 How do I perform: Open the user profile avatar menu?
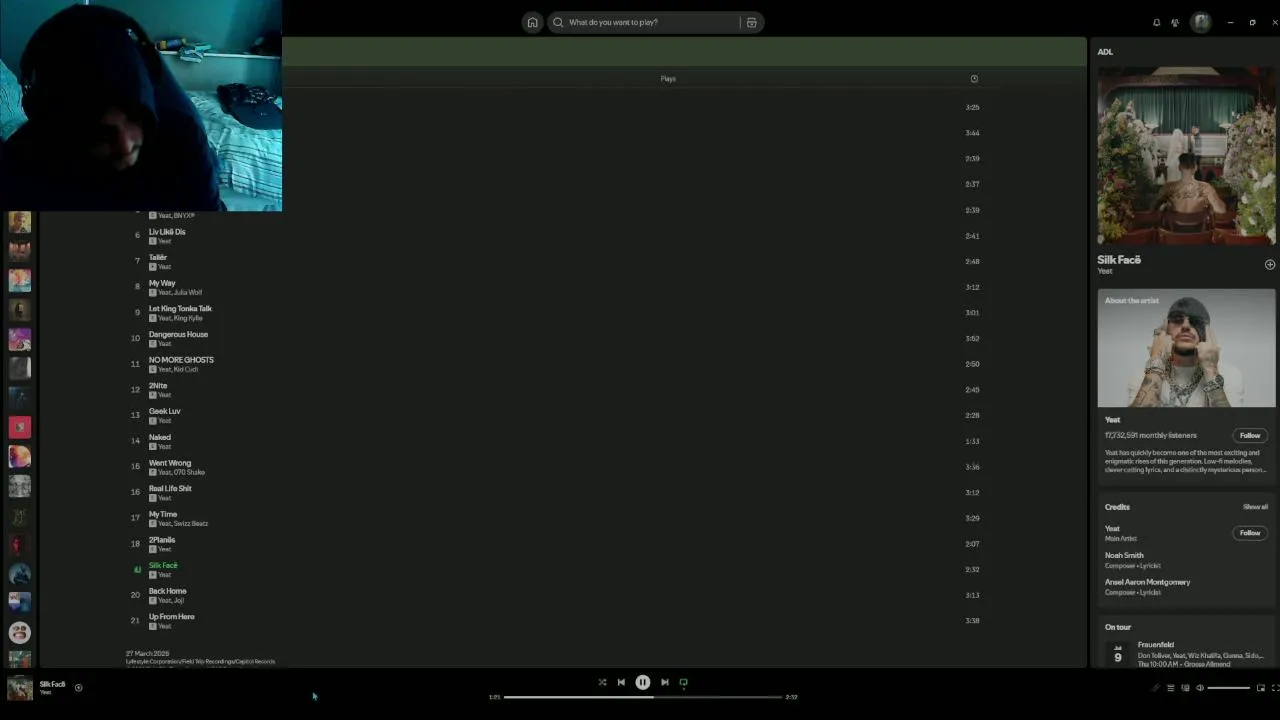(1201, 22)
